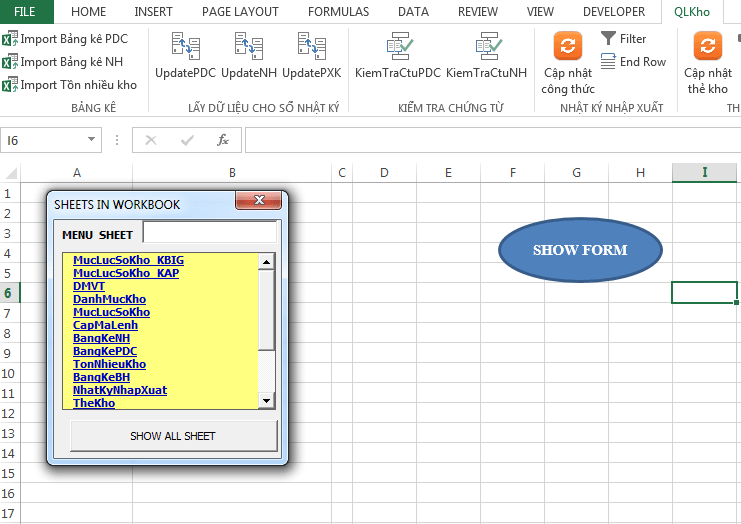Open the BangKePDC sheet link
This screenshot has height=524, width=741.
click(x=105, y=351)
